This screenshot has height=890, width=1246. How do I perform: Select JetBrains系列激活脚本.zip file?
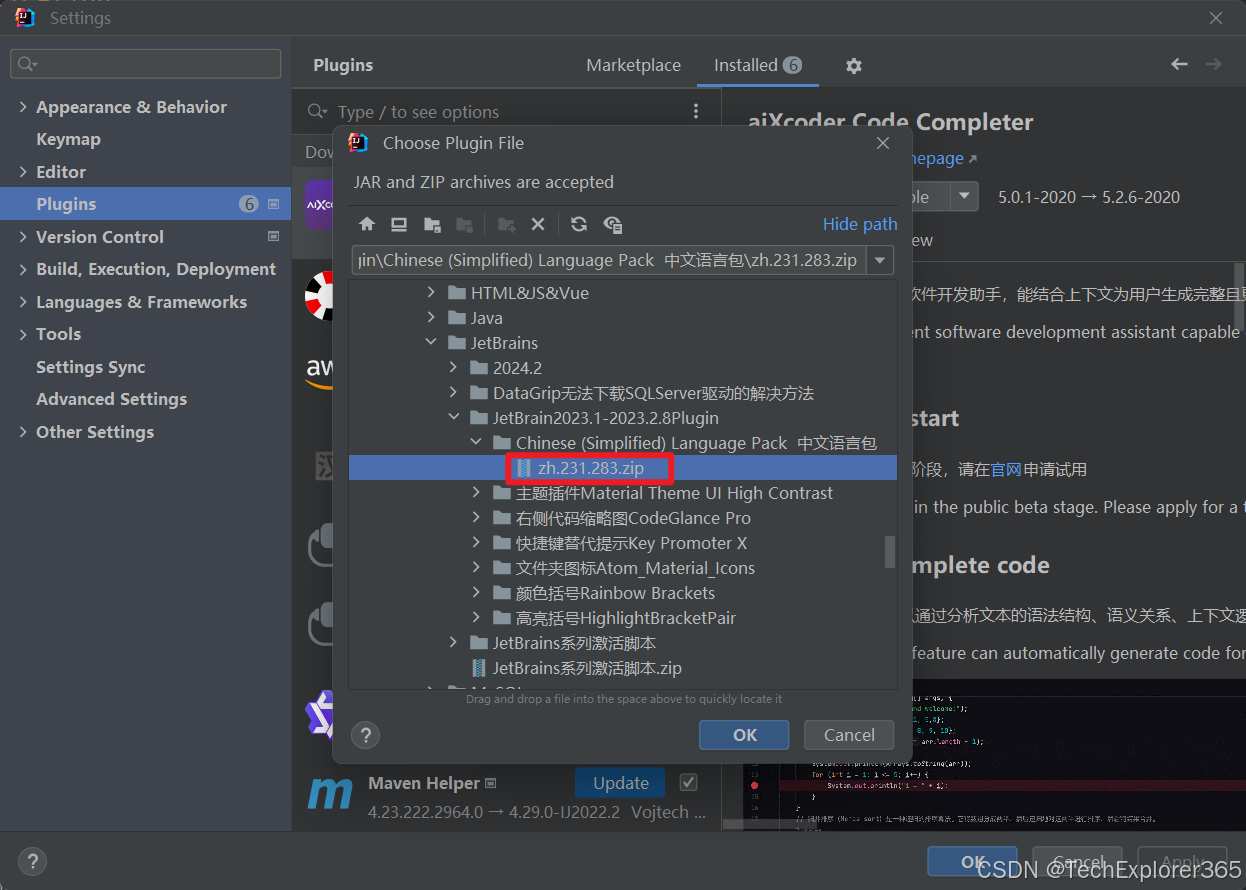pyautogui.click(x=587, y=668)
